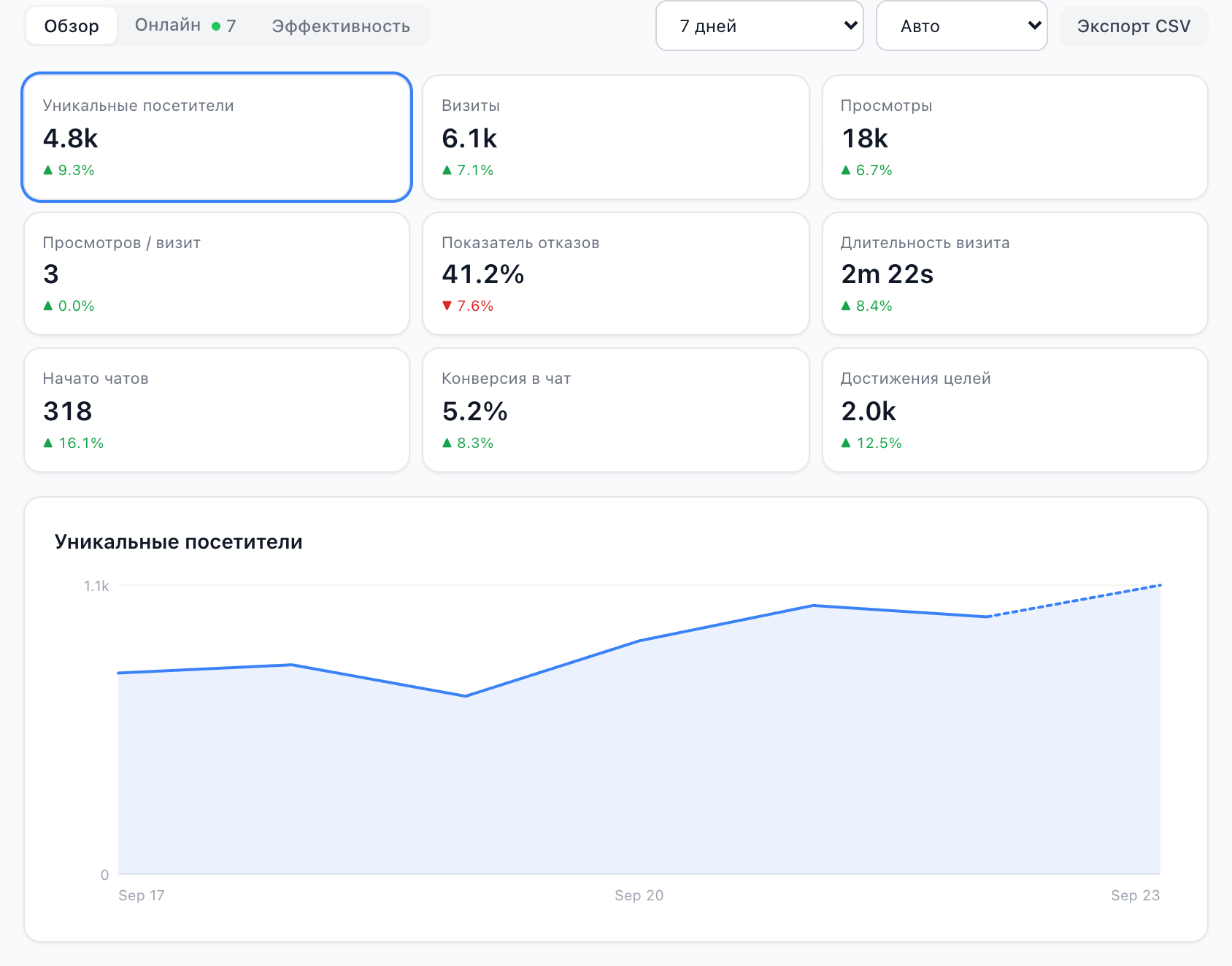Select the Просмотры metric card

click(1015, 137)
